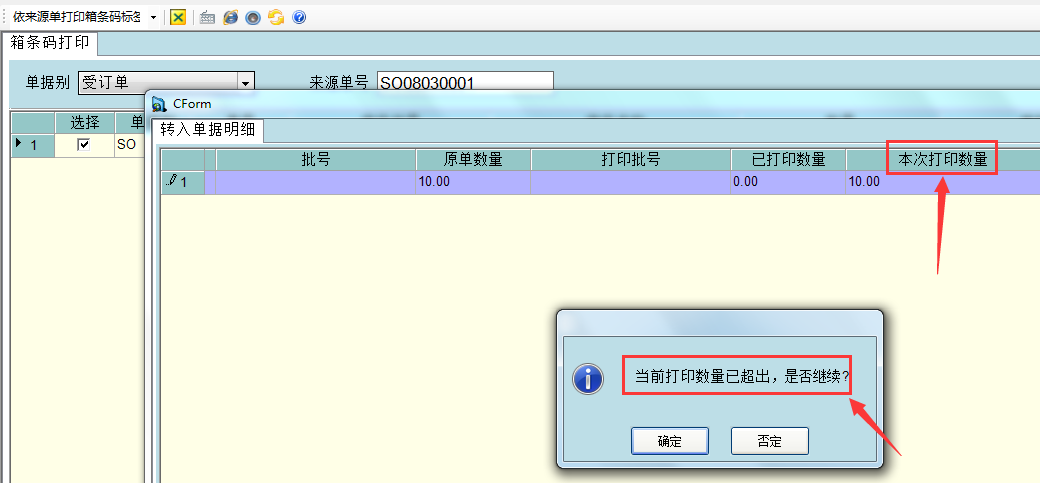1040x483 pixels.
Task: Click the 本次打印数量 cell showing 10.00
Action: tap(942, 182)
